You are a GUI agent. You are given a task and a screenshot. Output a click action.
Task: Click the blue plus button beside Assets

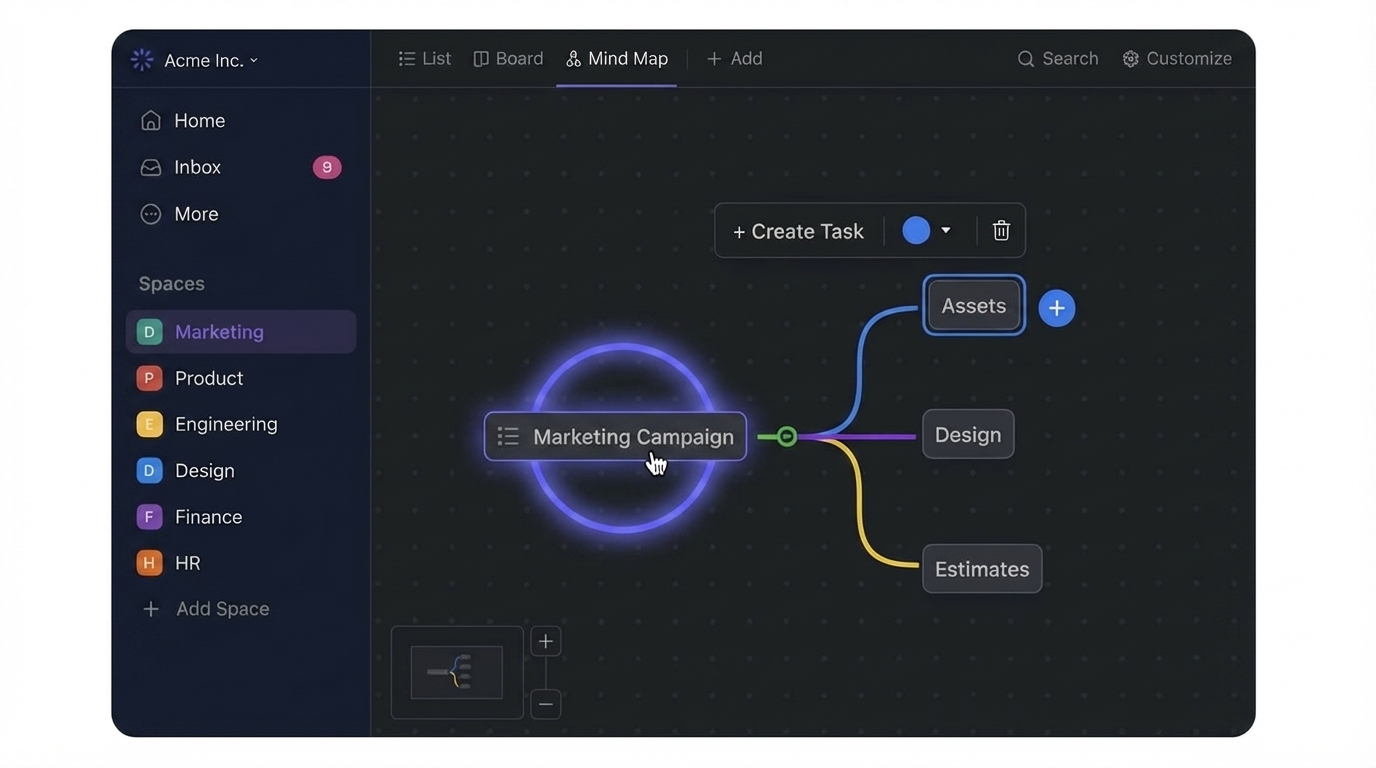(x=1057, y=308)
